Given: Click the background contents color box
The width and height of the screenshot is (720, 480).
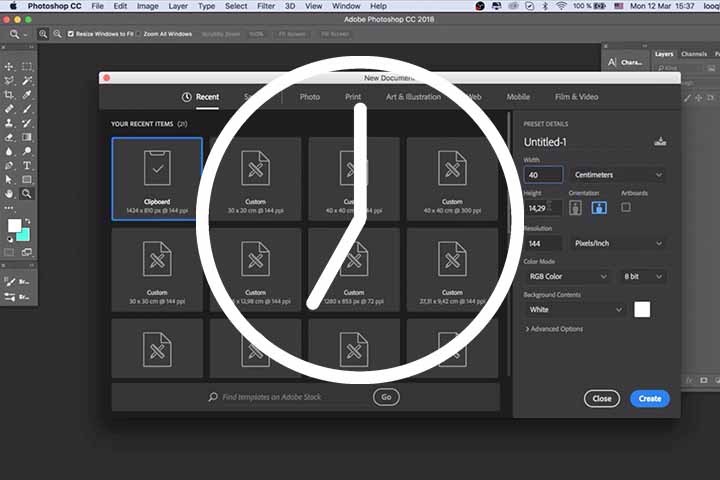Looking at the screenshot, I should [642, 310].
